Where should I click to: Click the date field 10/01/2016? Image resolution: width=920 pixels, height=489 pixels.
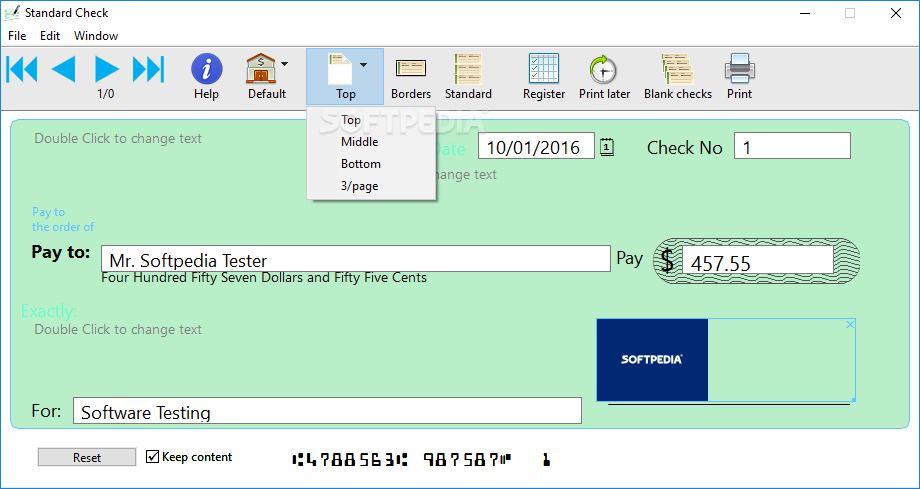coord(536,147)
